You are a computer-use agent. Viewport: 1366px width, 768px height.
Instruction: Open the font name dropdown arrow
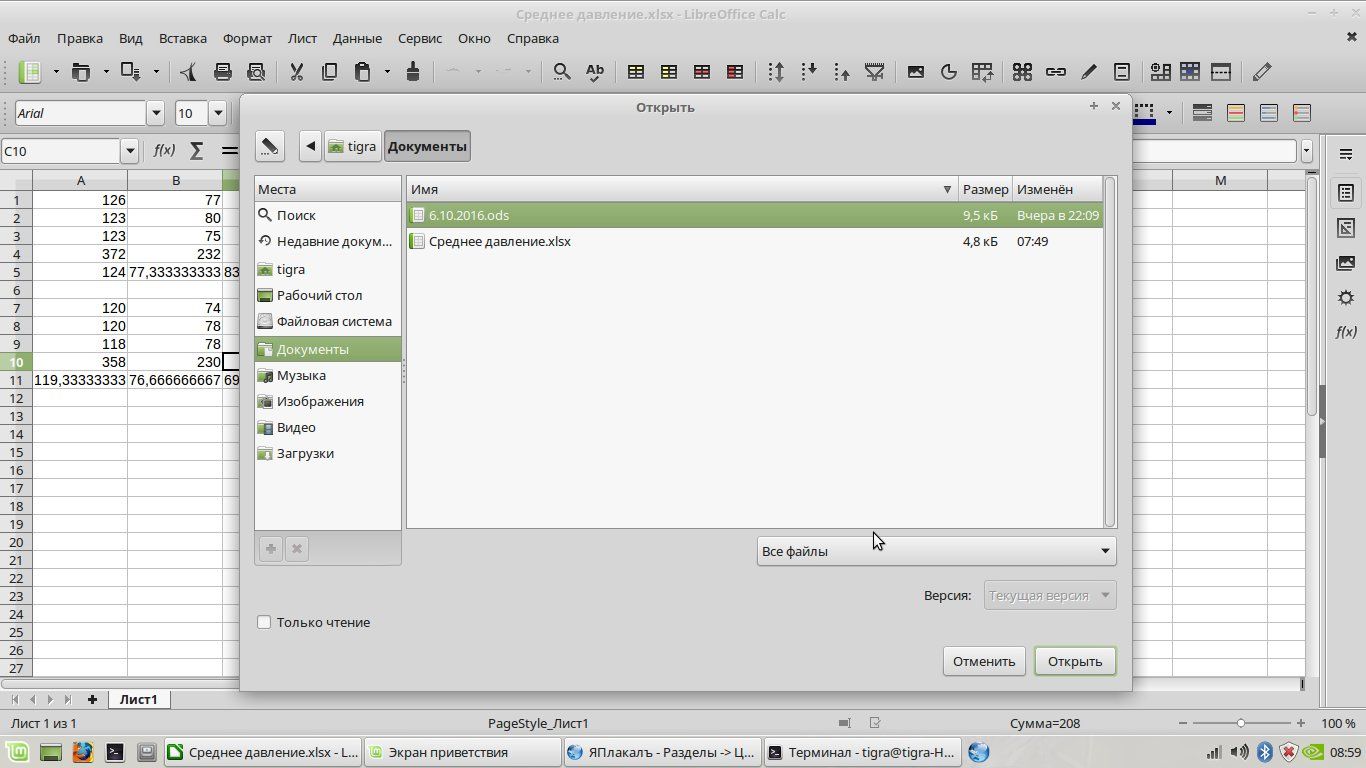click(x=155, y=113)
